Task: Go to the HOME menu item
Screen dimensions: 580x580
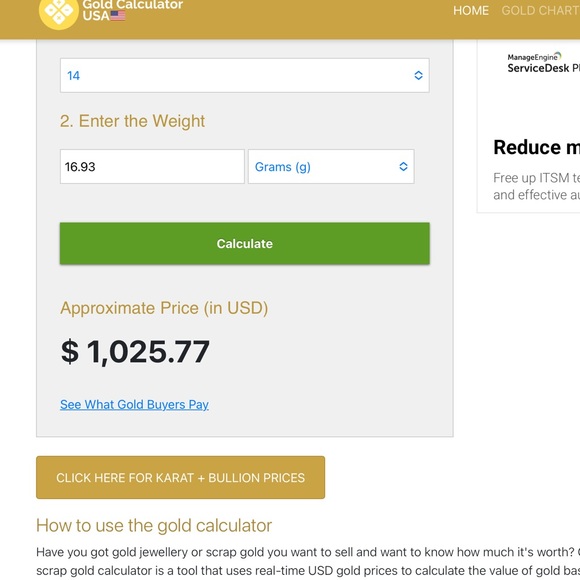Action: (x=471, y=10)
